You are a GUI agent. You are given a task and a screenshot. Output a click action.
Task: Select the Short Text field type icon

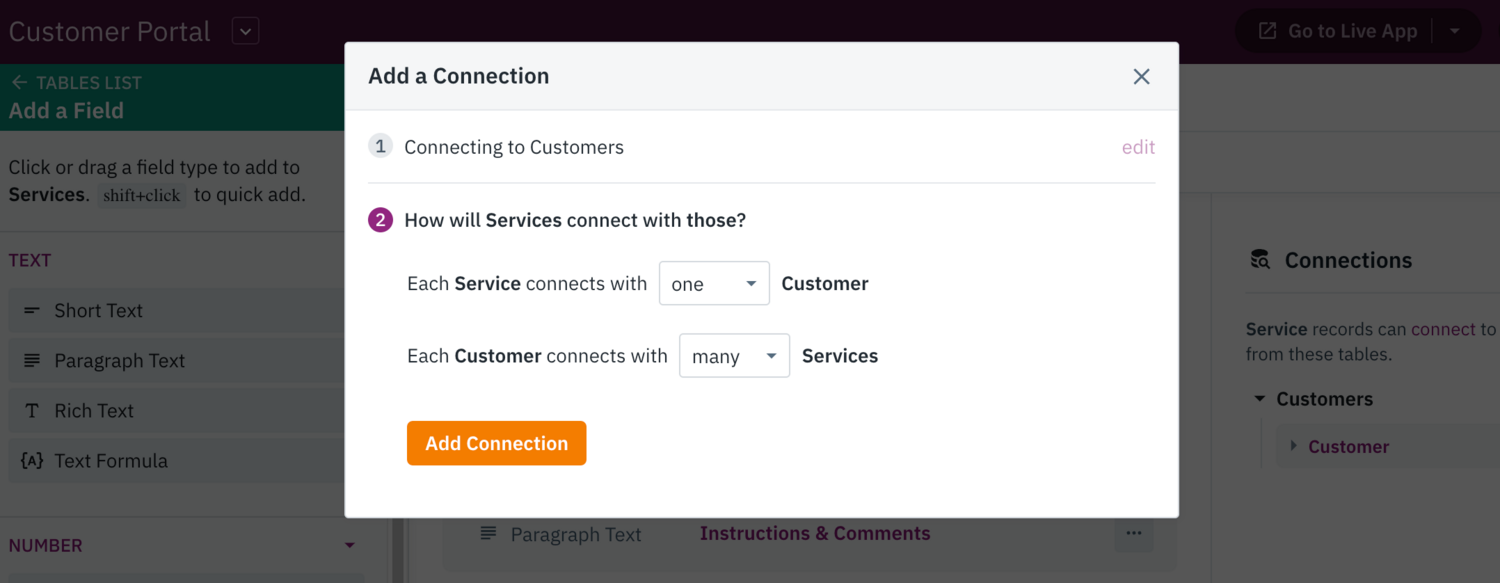[32, 311]
